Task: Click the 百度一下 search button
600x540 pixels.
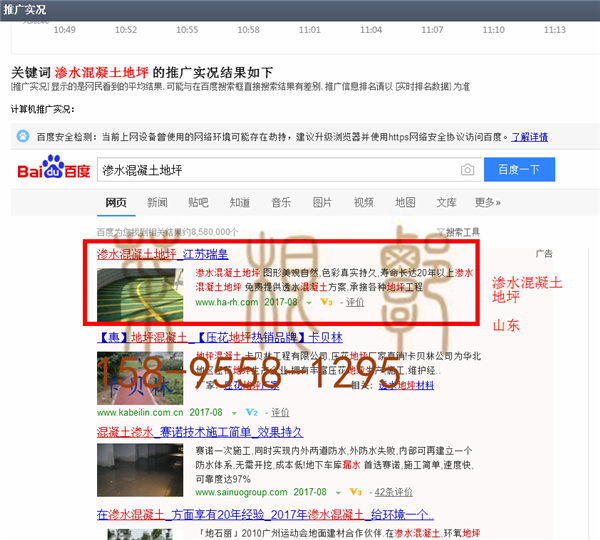Action: click(x=519, y=169)
